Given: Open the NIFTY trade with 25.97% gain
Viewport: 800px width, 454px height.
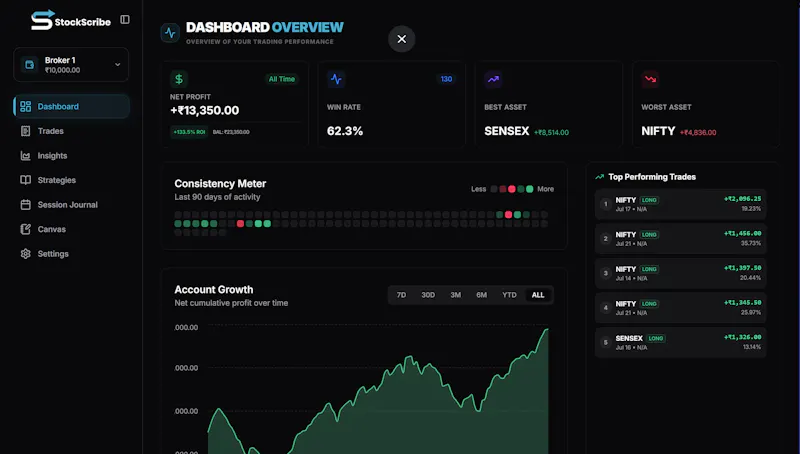Looking at the screenshot, I should point(681,308).
